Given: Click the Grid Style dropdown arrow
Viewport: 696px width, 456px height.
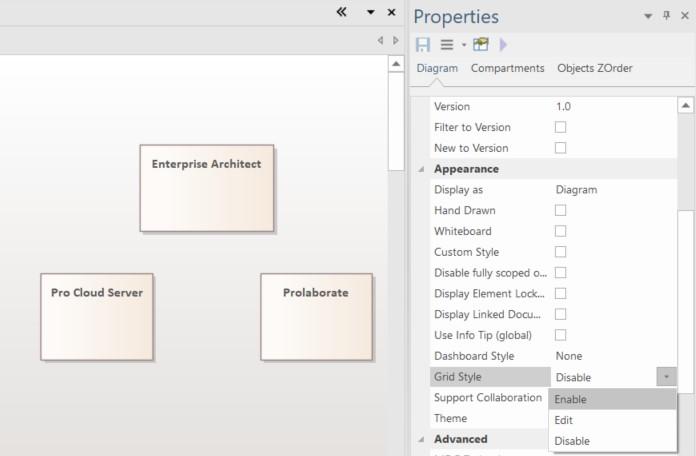Looking at the screenshot, I should tap(666, 377).
